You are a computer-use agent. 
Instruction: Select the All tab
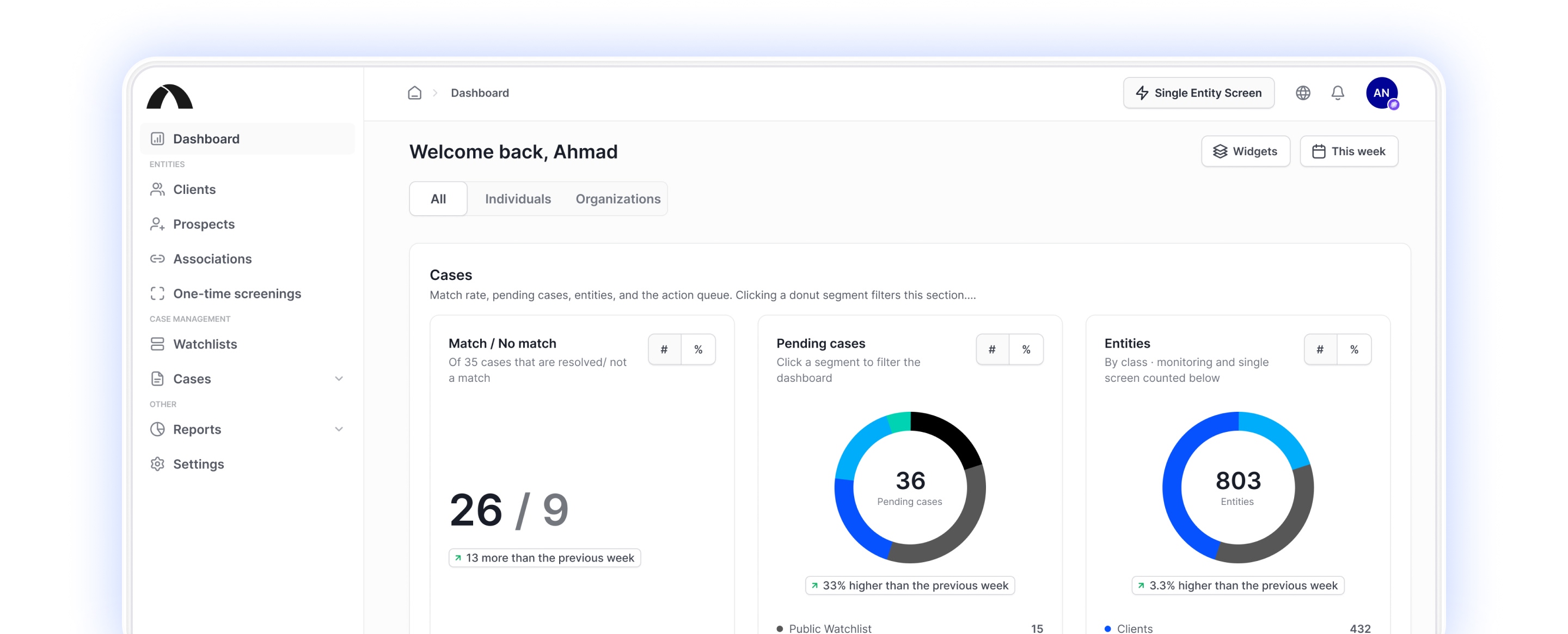pos(438,199)
